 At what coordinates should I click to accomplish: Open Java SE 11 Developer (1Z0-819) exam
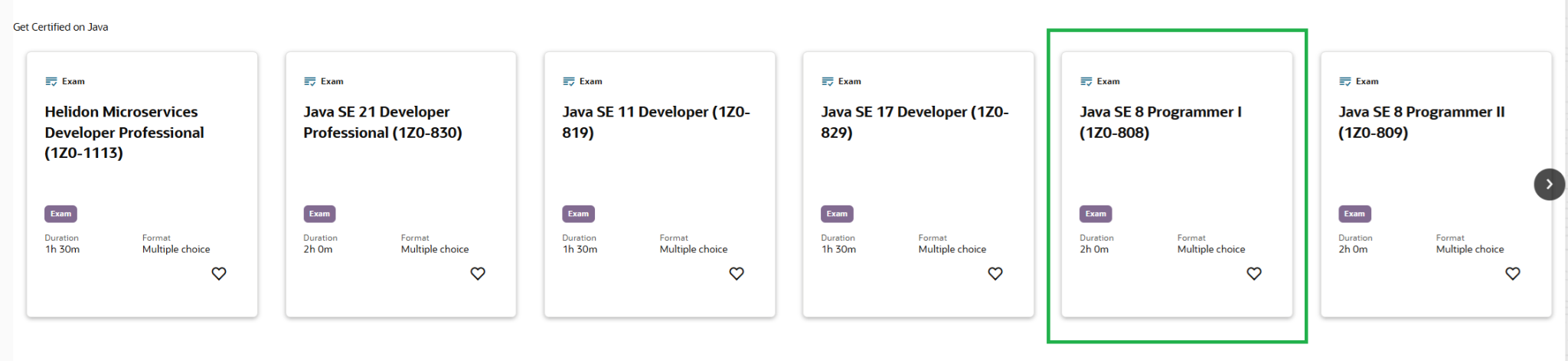(656, 122)
